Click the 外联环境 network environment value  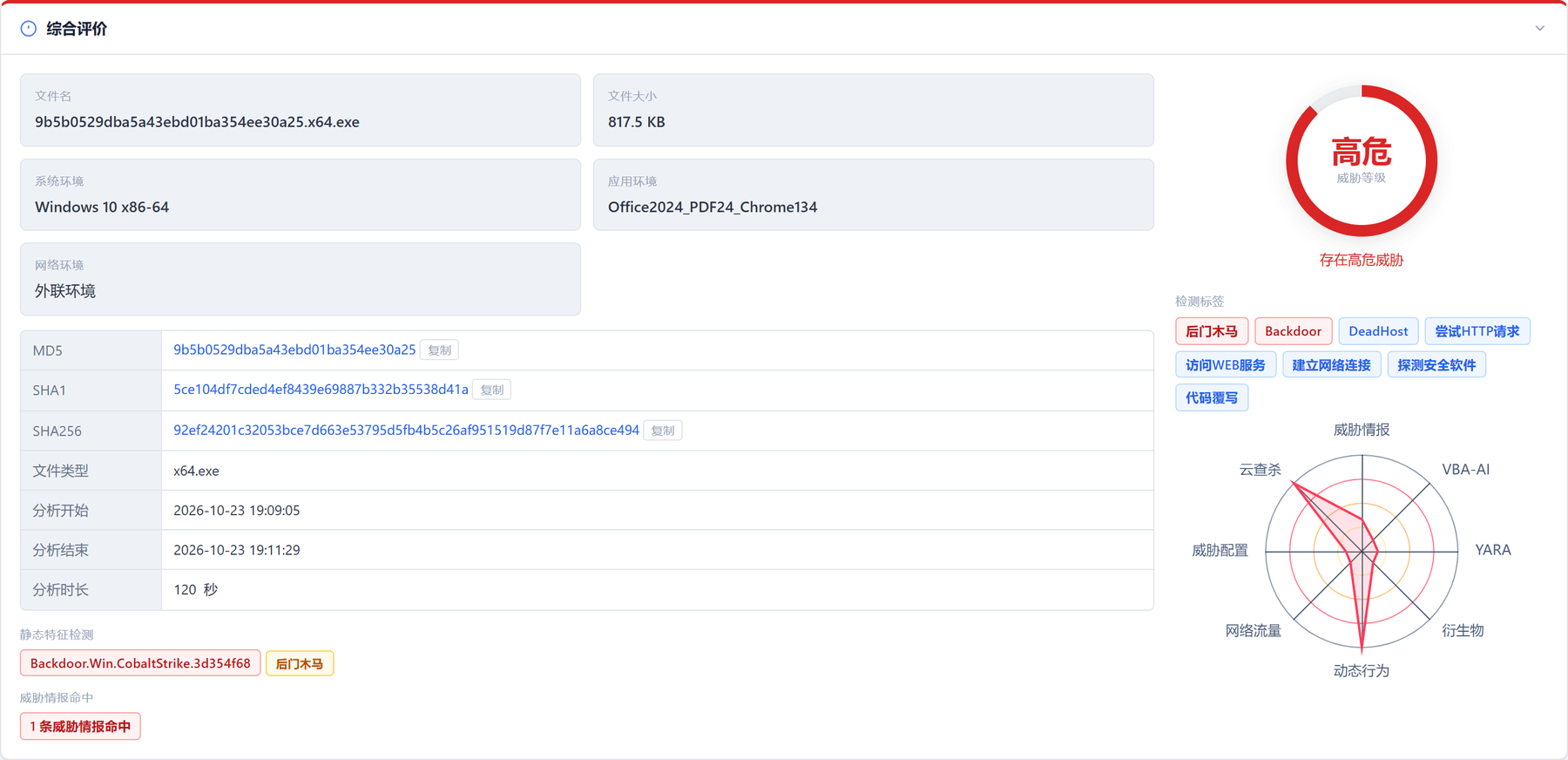pyautogui.click(x=65, y=291)
